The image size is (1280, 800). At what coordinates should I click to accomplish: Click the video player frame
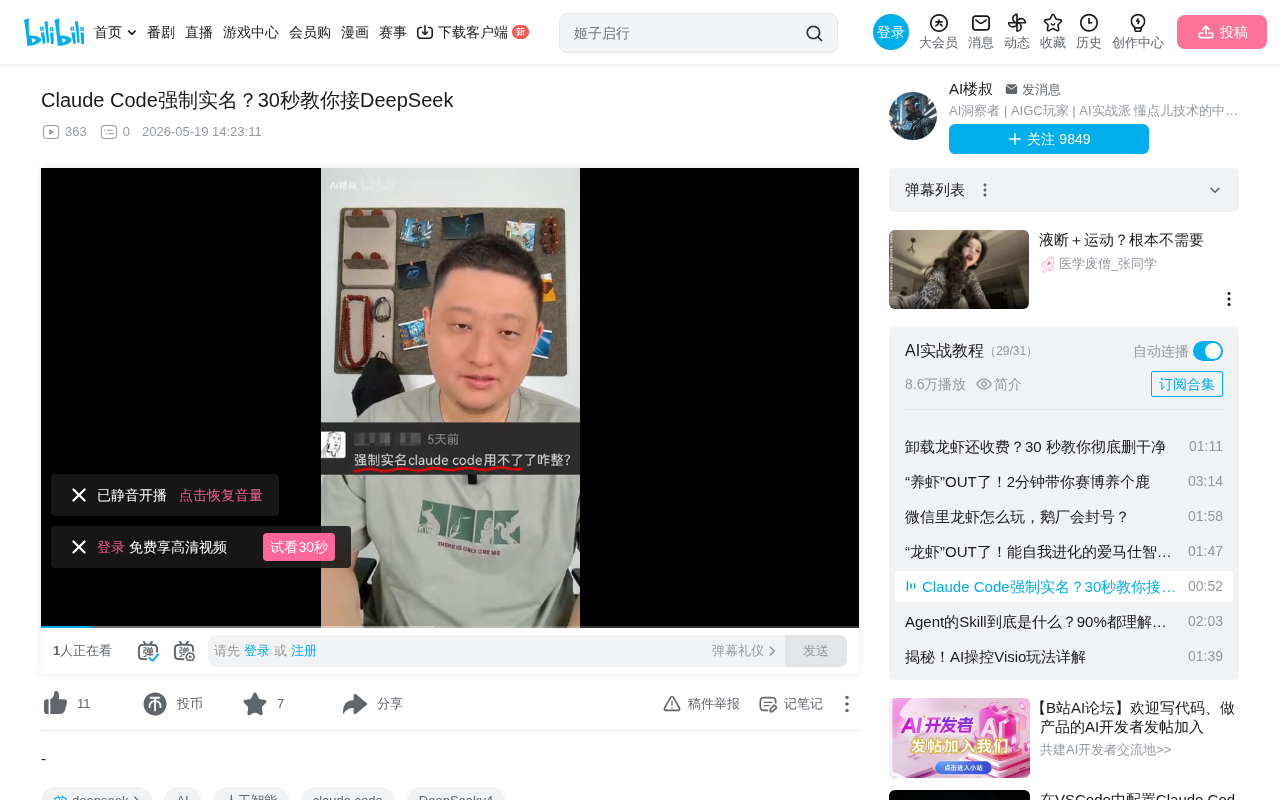pyautogui.click(x=450, y=397)
